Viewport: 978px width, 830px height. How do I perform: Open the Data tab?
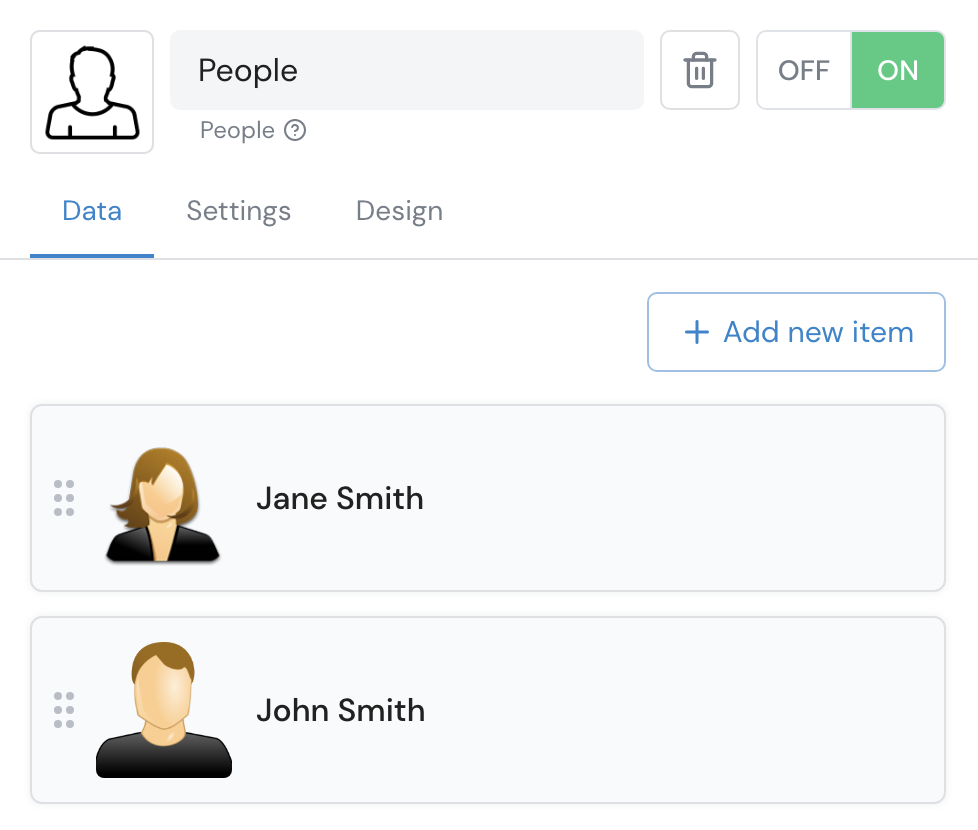pyautogui.click(x=92, y=211)
